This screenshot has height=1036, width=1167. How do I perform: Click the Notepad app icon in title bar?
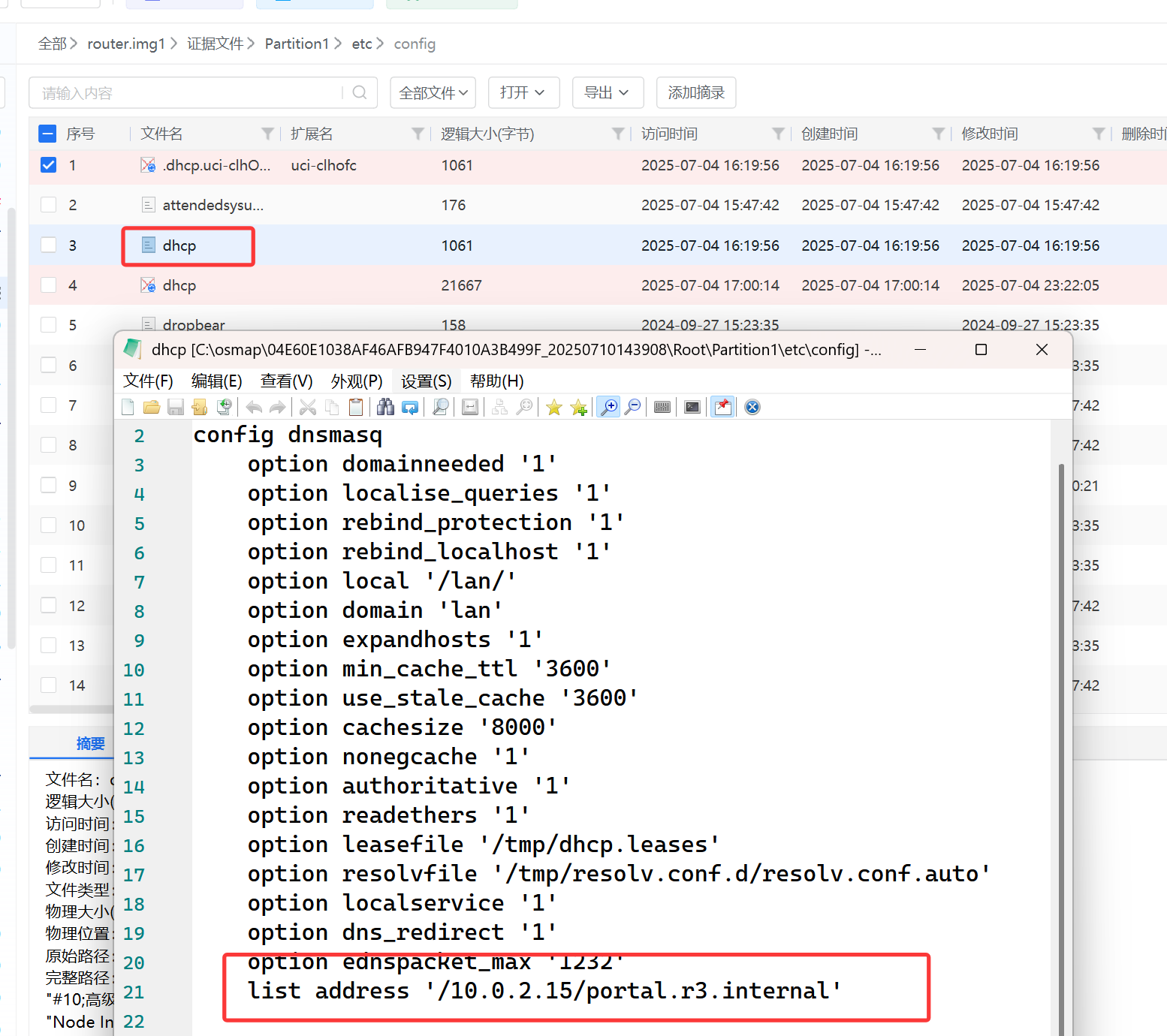click(133, 349)
